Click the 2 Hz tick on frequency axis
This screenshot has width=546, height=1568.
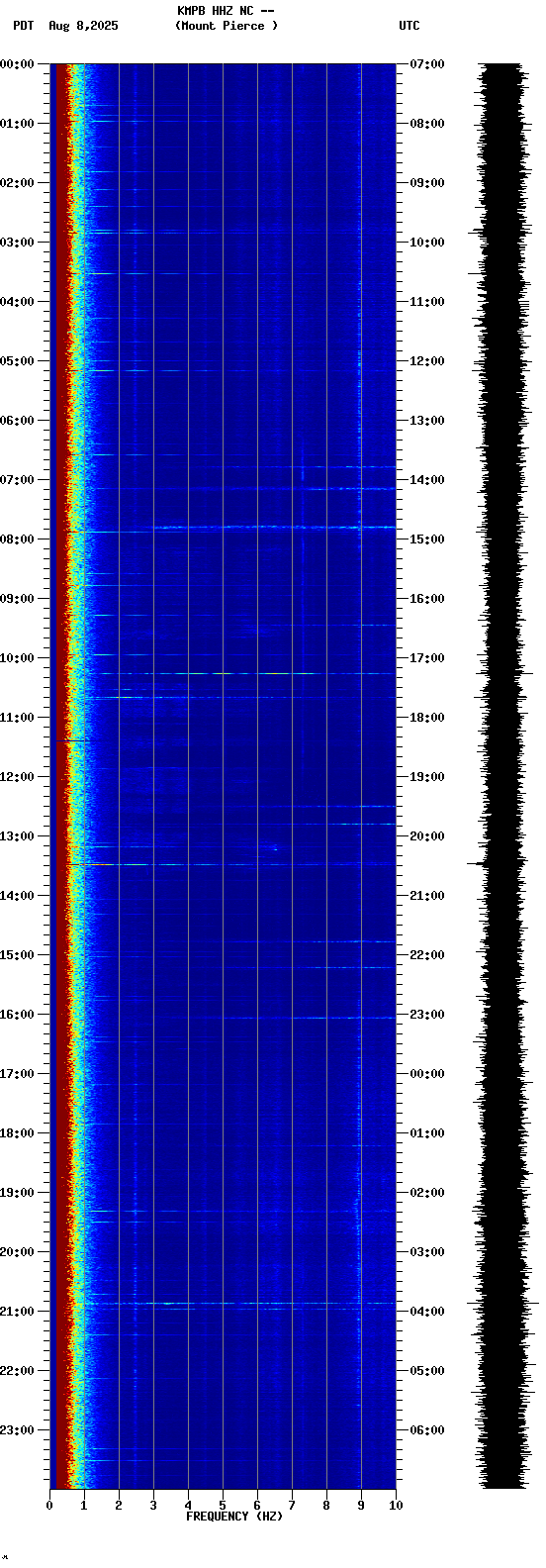[x=119, y=1506]
